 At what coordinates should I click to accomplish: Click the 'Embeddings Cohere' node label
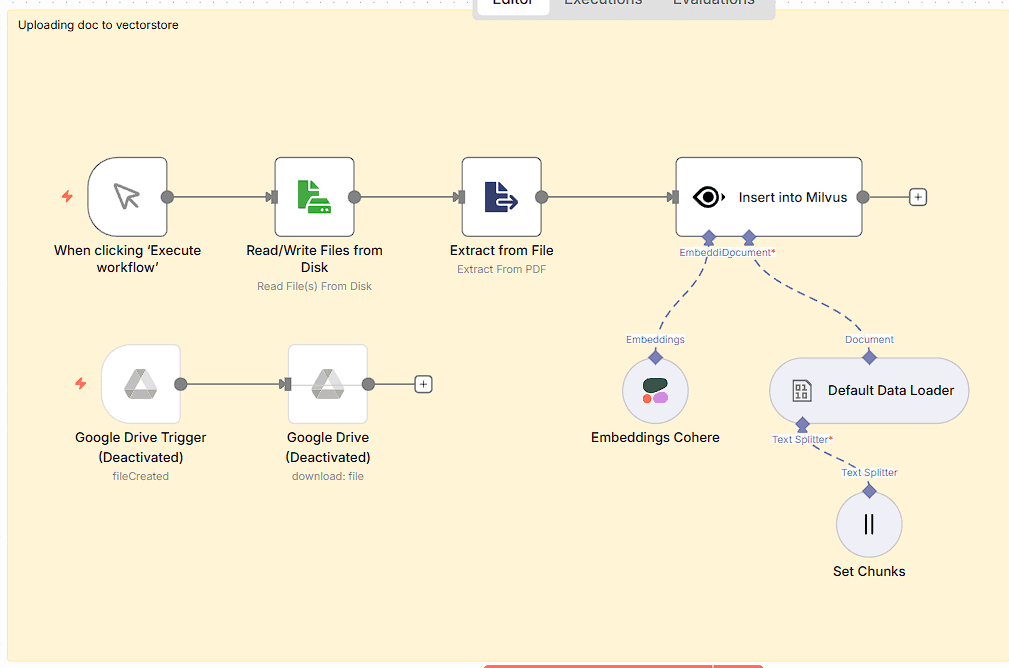[x=655, y=438]
